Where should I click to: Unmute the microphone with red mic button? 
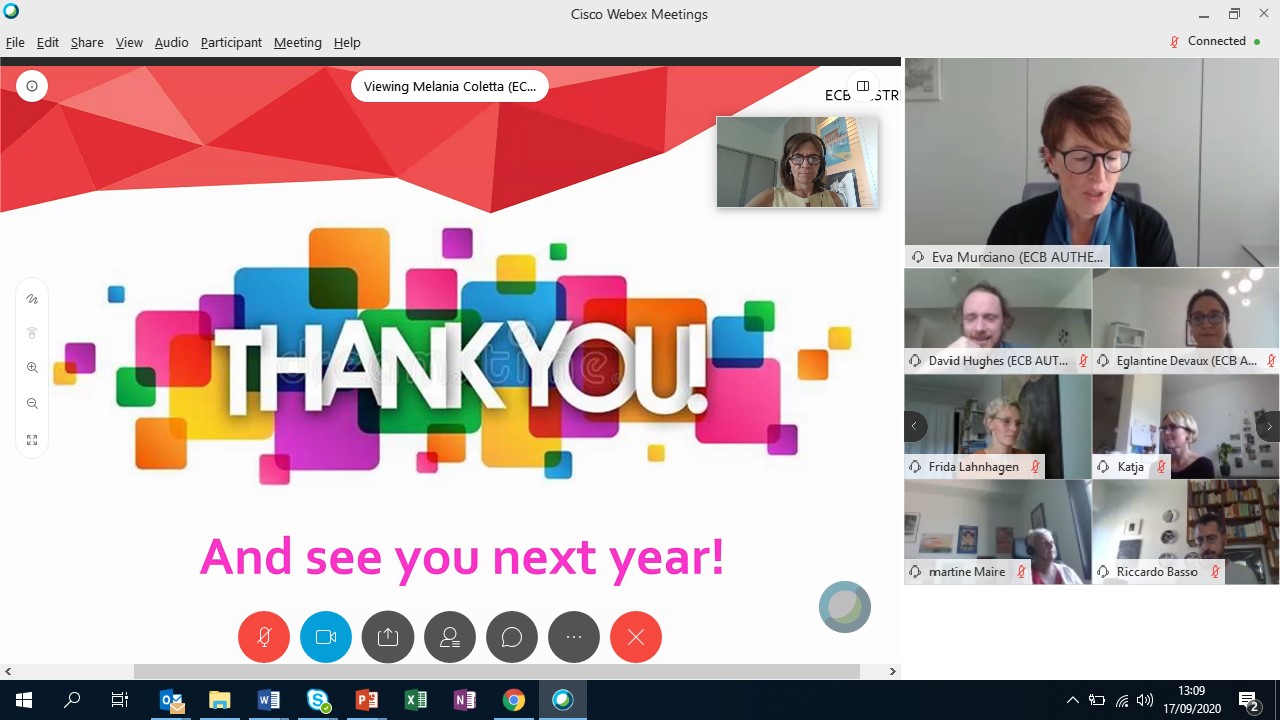point(264,637)
